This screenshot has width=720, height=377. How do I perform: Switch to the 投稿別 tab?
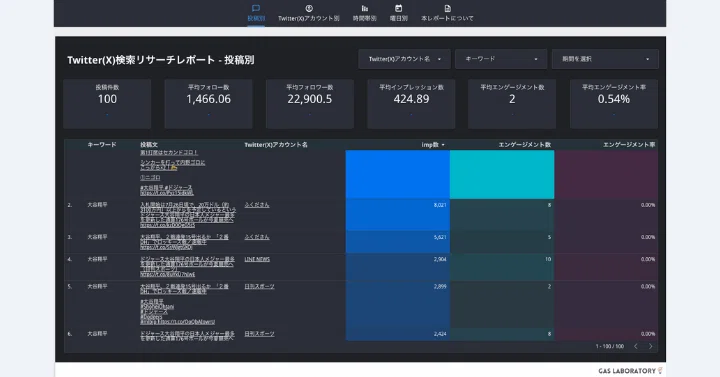[256, 13]
